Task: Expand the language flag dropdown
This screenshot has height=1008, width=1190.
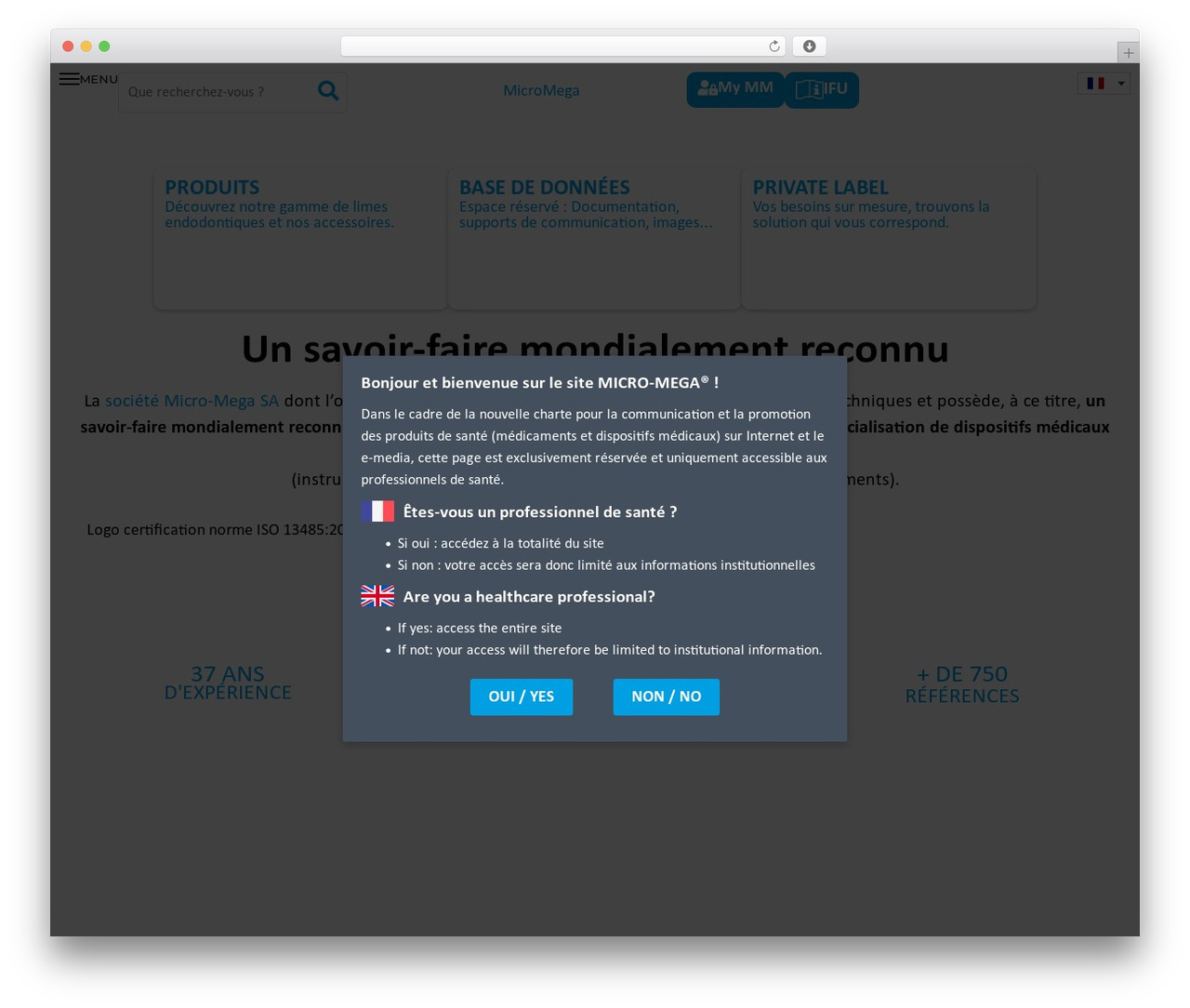Action: [x=1104, y=83]
